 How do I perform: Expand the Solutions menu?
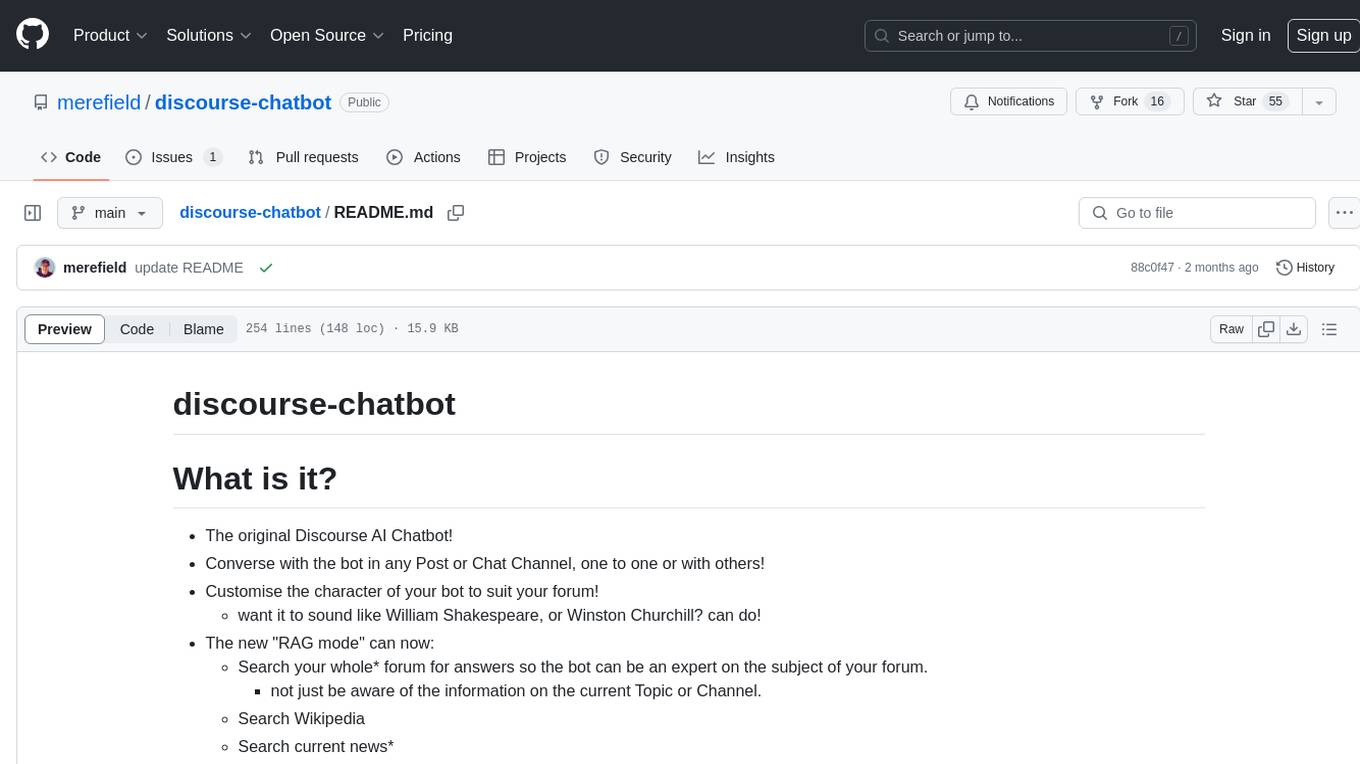pos(208,35)
